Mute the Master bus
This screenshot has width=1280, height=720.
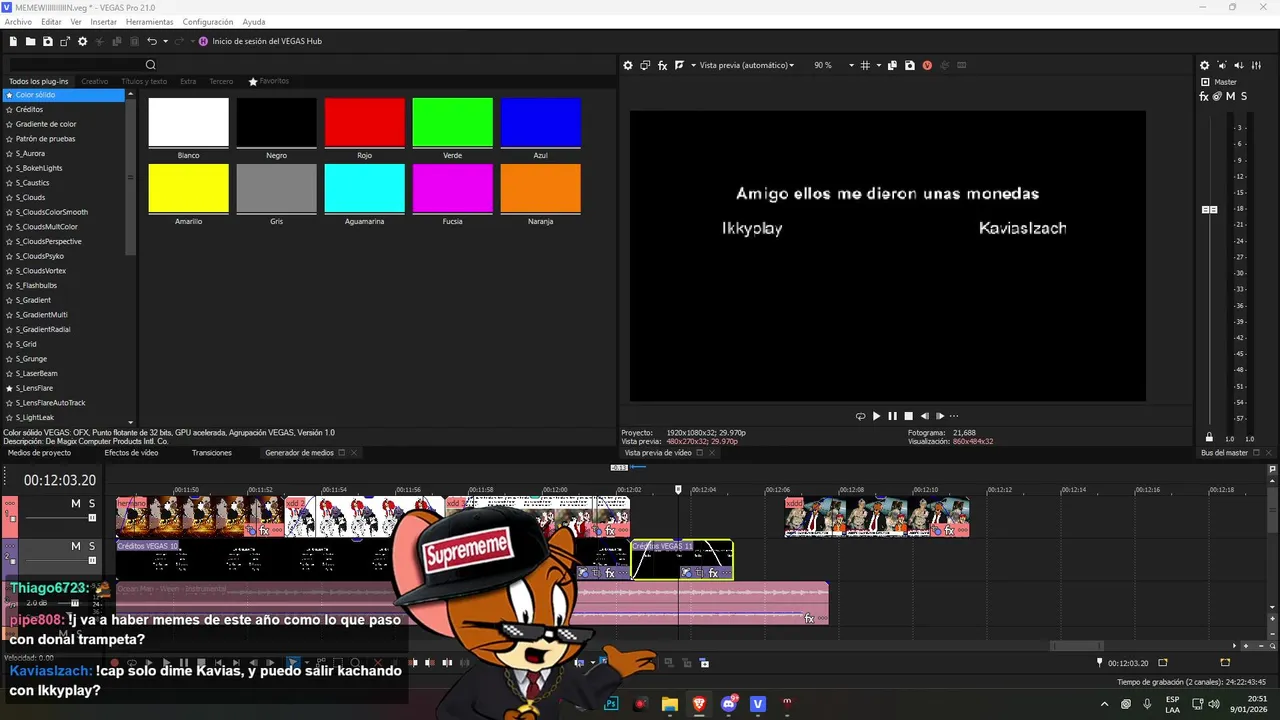pos(1230,96)
